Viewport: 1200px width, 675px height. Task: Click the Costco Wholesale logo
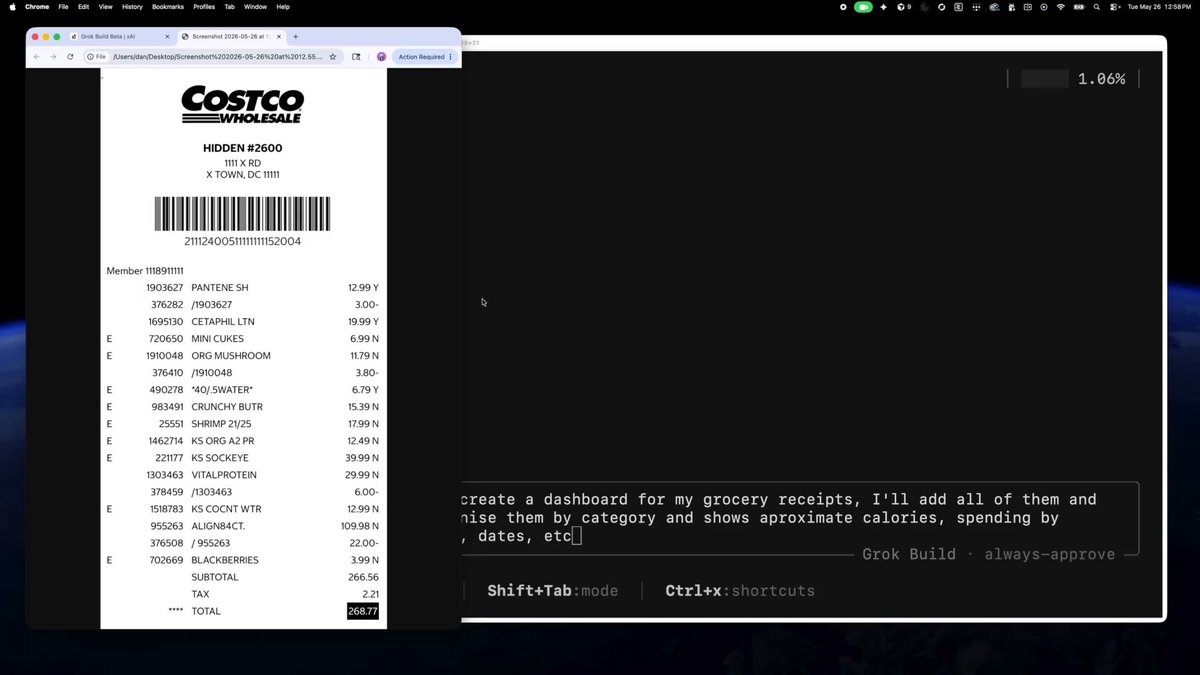pyautogui.click(x=243, y=105)
